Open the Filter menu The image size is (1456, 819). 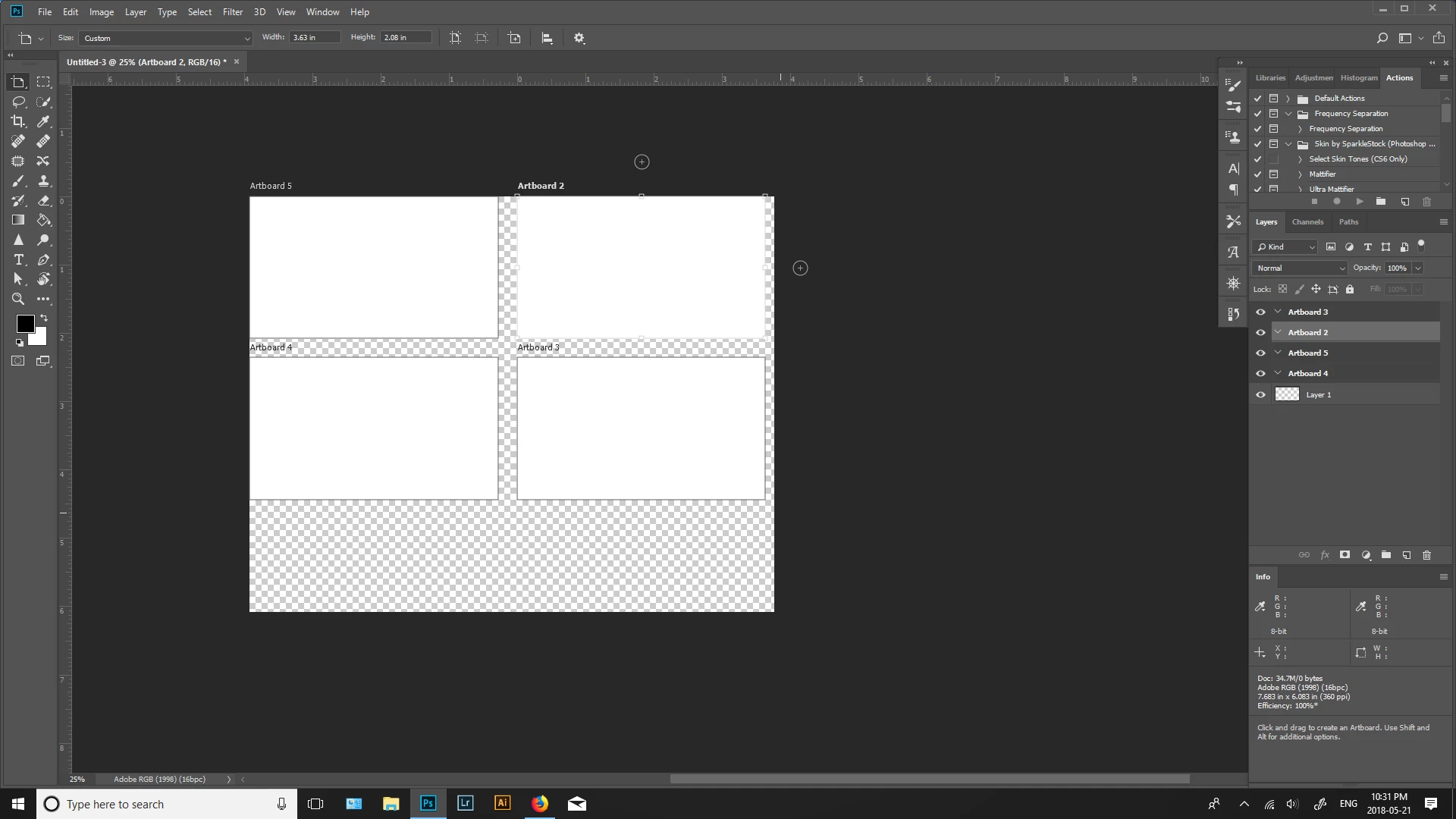coord(232,12)
